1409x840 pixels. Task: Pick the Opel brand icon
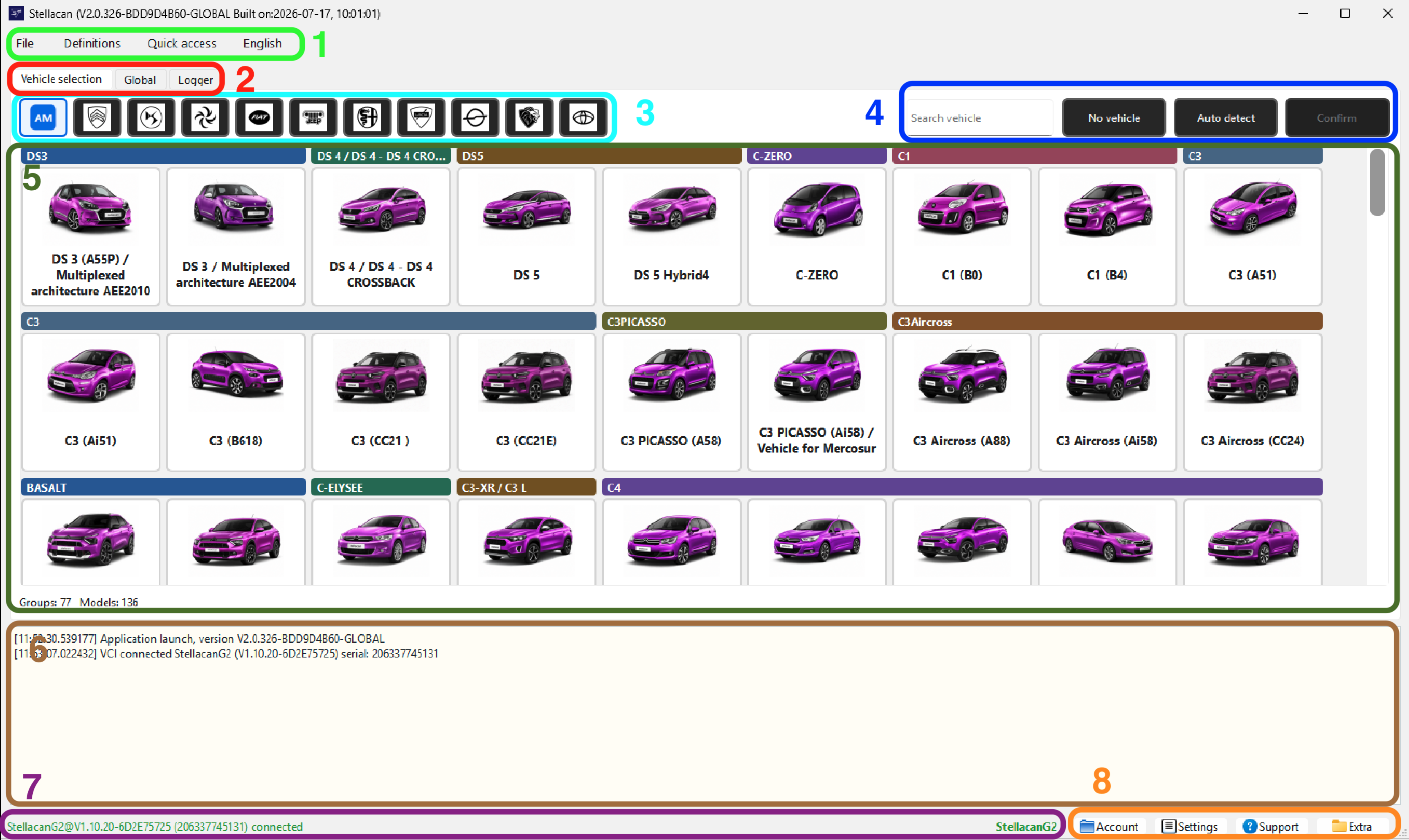pyautogui.click(x=475, y=118)
